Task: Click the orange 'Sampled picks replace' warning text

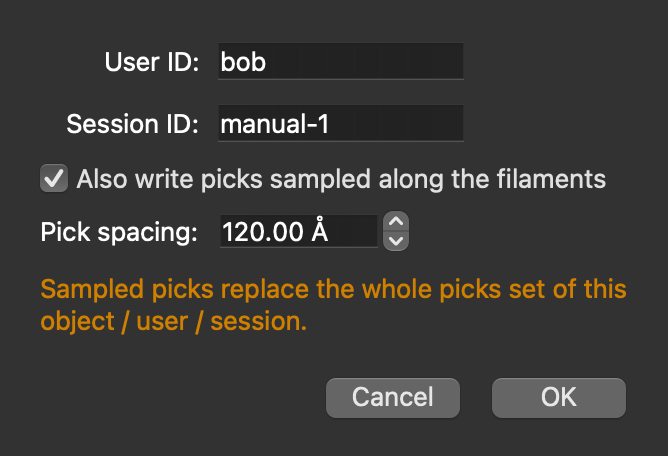Action: coord(174,289)
